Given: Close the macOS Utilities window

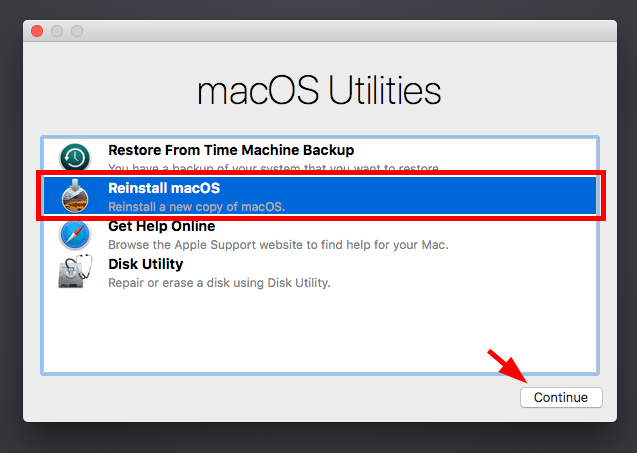Looking at the screenshot, I should point(37,31).
